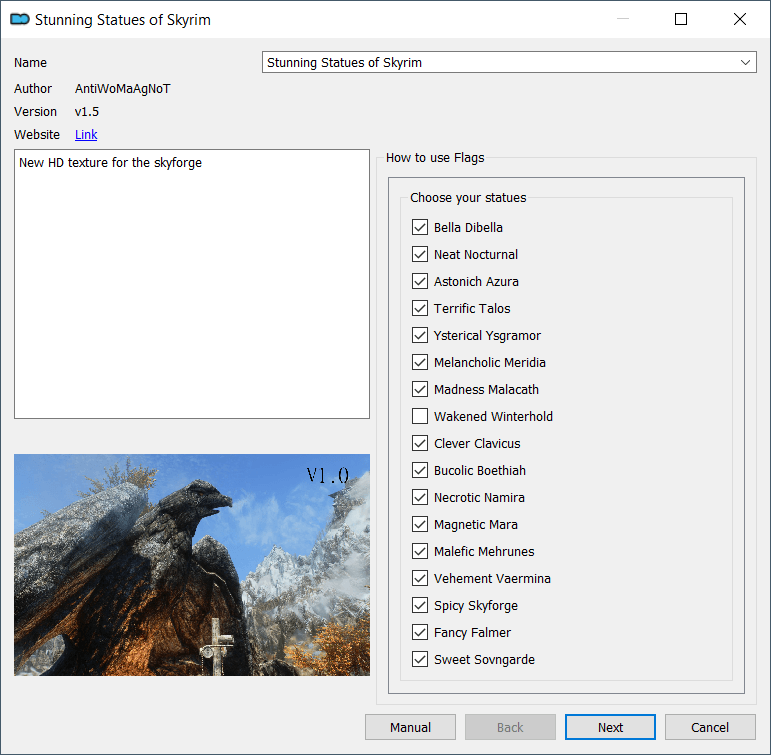The height and width of the screenshot is (755, 771).
Task: Proceed with the Next button
Action: [x=610, y=727]
